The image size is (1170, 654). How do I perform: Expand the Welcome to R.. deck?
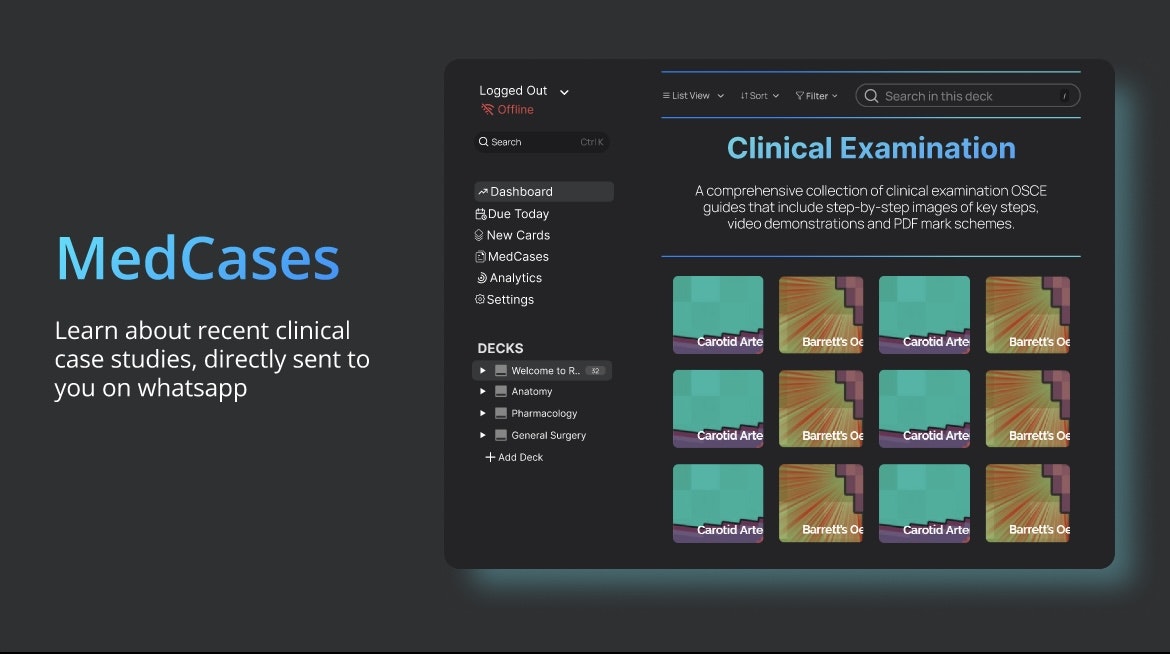(x=483, y=370)
